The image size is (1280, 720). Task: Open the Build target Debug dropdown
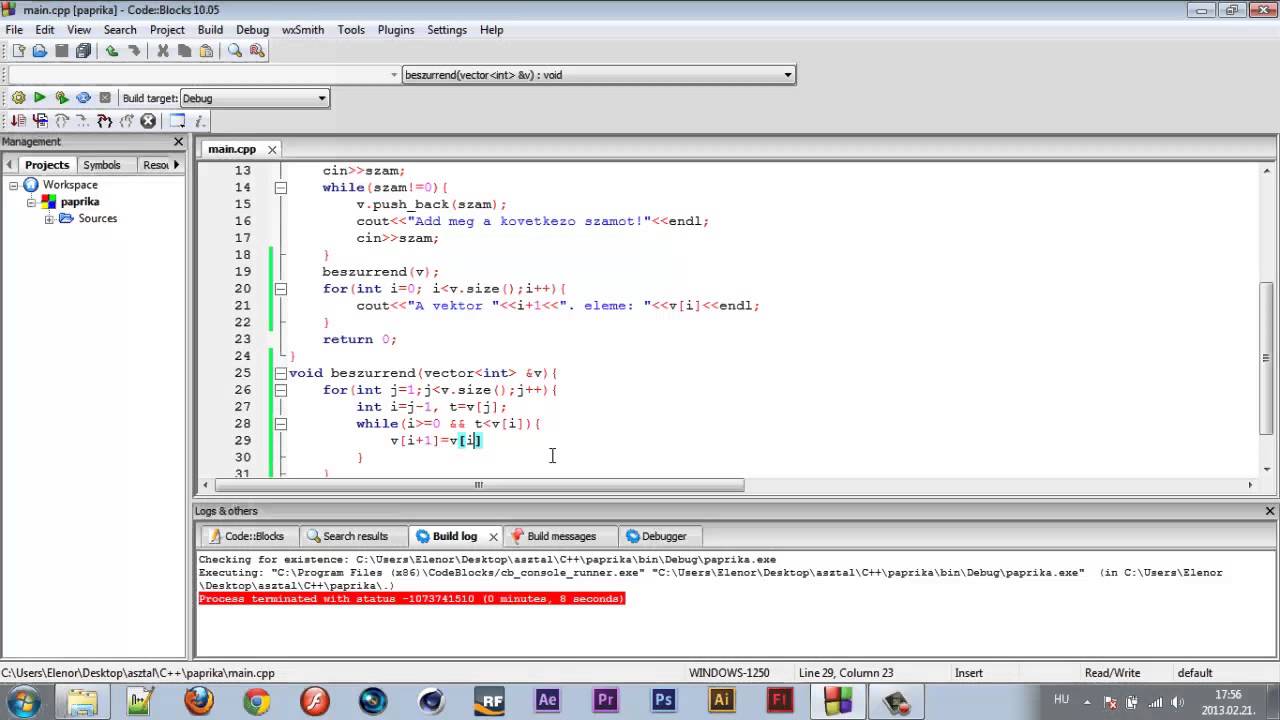(x=322, y=98)
